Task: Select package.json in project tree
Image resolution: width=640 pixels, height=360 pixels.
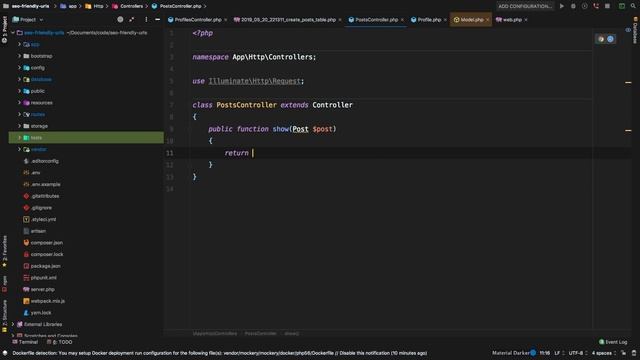Action: point(45,266)
